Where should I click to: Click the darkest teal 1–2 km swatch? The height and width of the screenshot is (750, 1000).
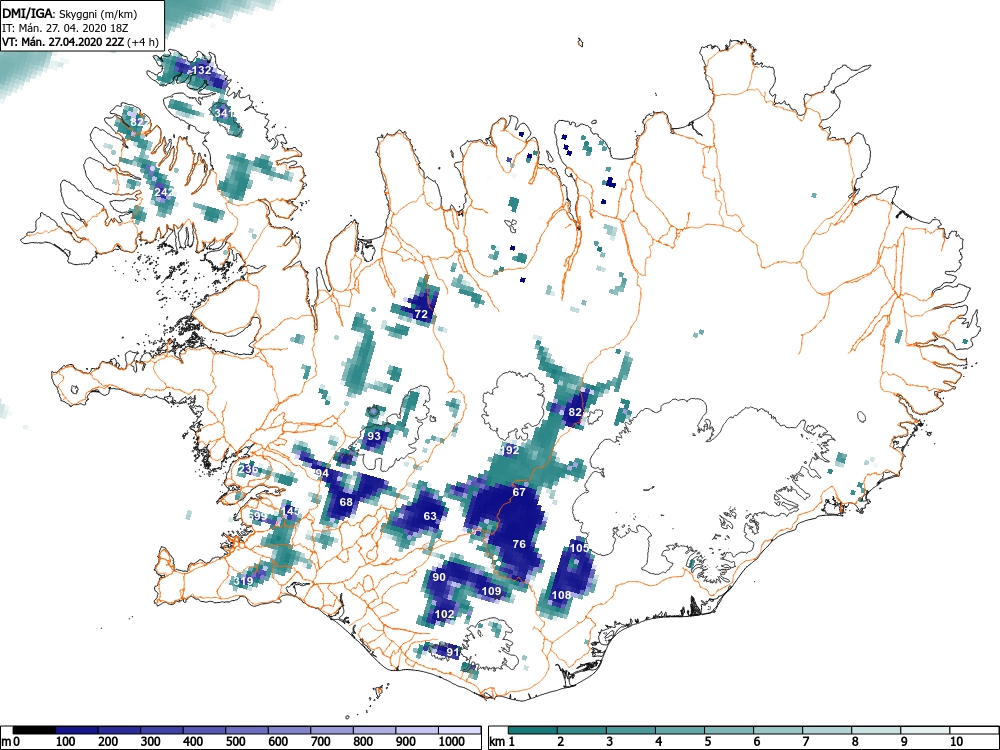pyautogui.click(x=533, y=730)
